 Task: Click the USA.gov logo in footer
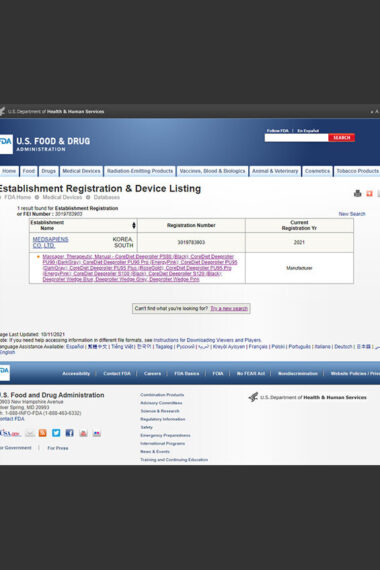click(x=10, y=433)
